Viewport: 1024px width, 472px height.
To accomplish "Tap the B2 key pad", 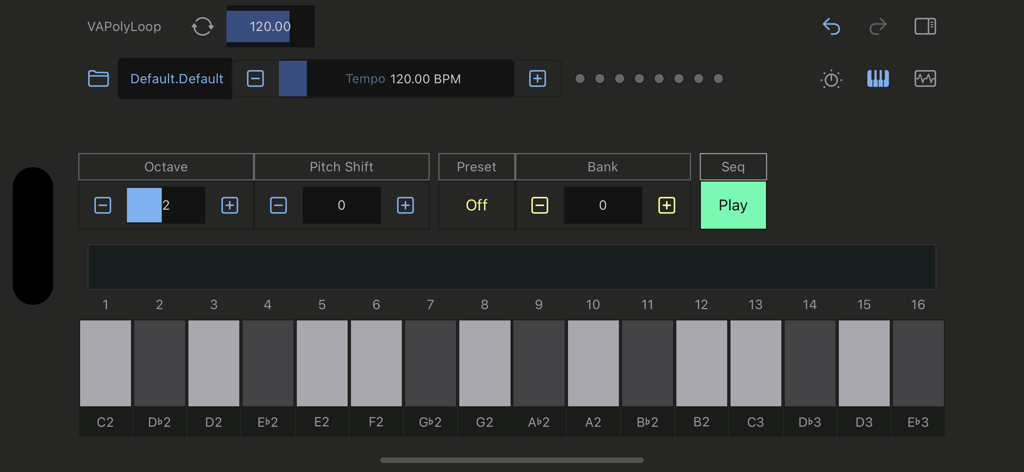I will 701,364.
